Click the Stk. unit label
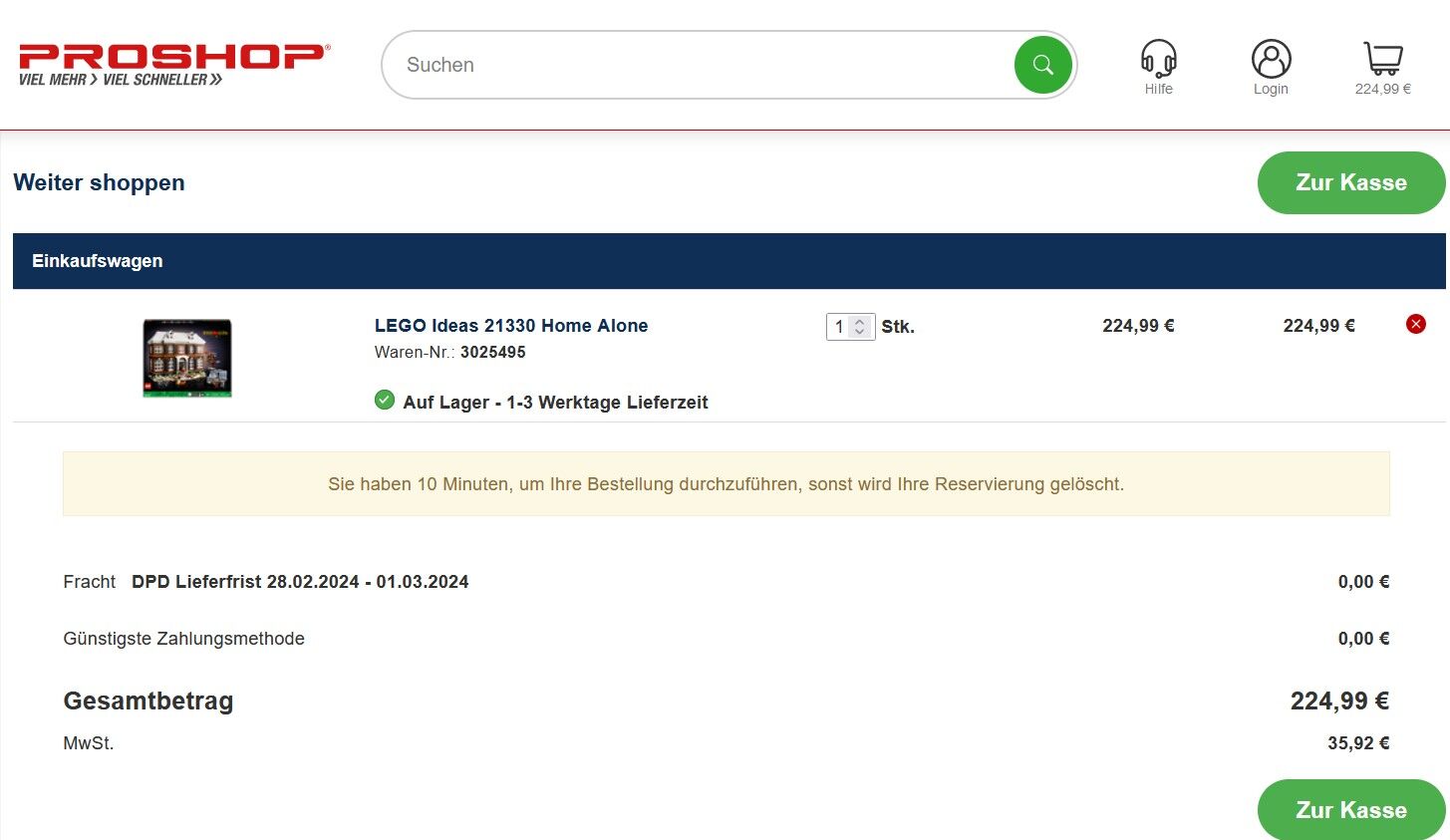Image resolution: width=1450 pixels, height=840 pixels. click(898, 327)
